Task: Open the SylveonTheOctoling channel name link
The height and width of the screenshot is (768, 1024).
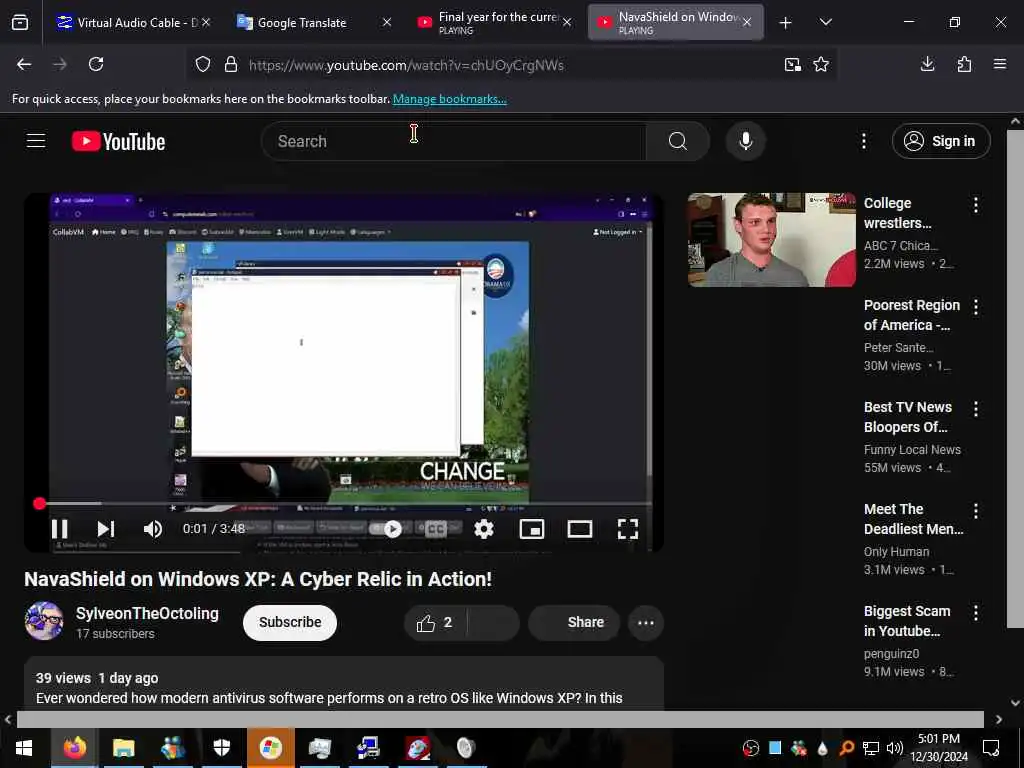Action: click(x=147, y=613)
